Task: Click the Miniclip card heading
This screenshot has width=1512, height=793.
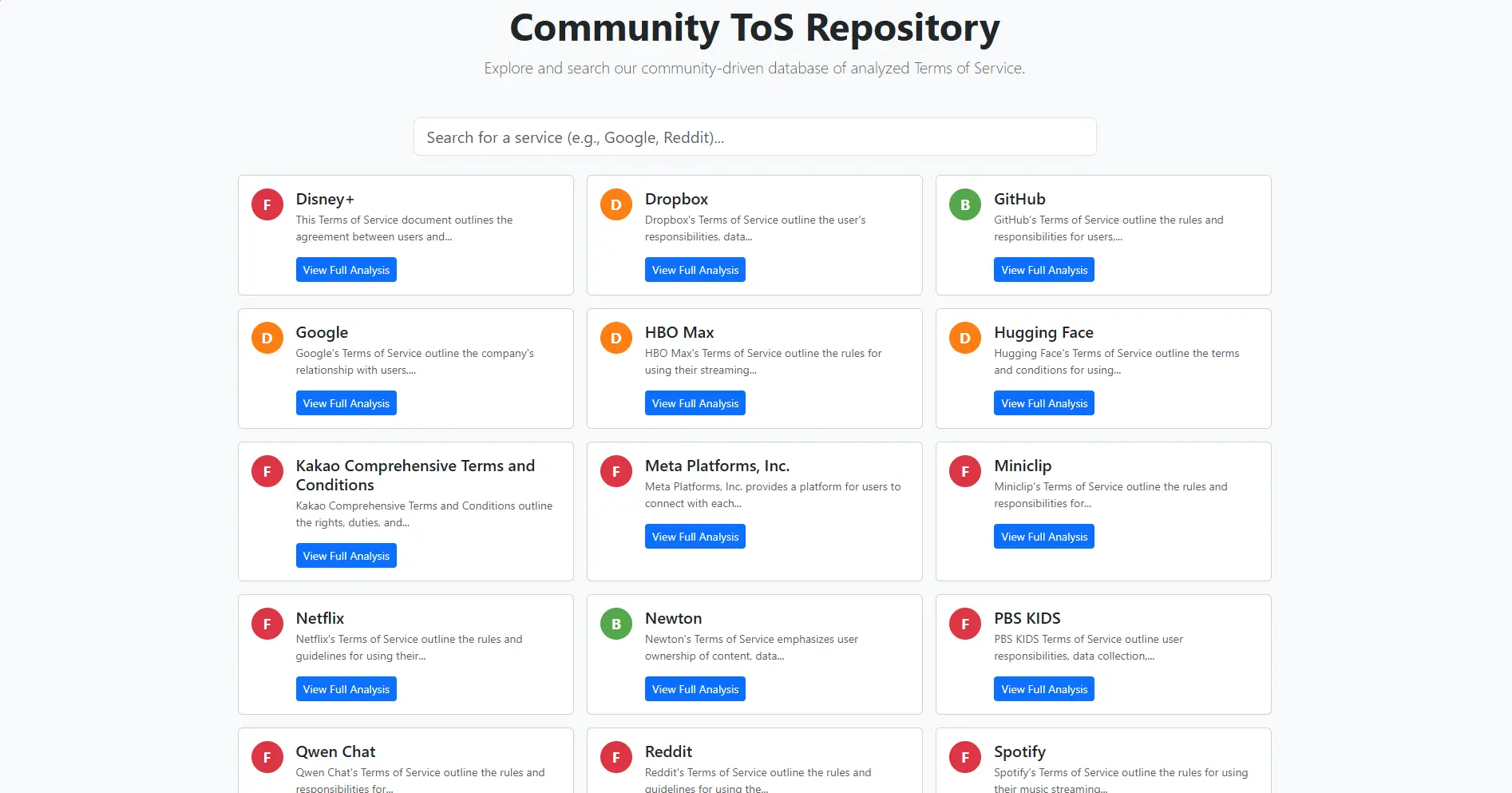Action: point(1023,466)
